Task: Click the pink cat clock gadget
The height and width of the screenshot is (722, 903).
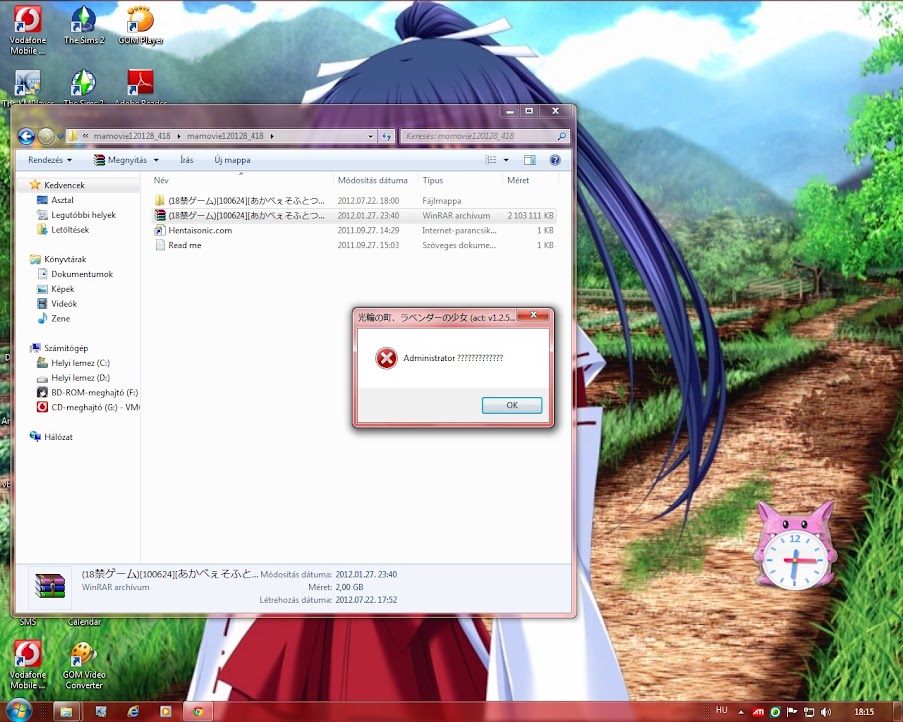Action: (795, 547)
